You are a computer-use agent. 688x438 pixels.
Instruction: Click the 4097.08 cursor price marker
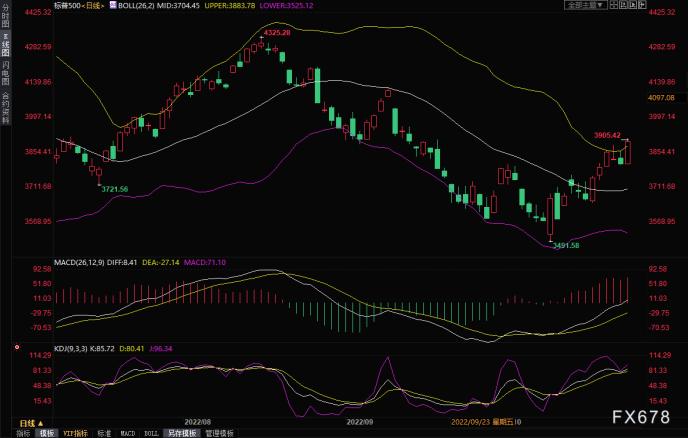[661, 97]
